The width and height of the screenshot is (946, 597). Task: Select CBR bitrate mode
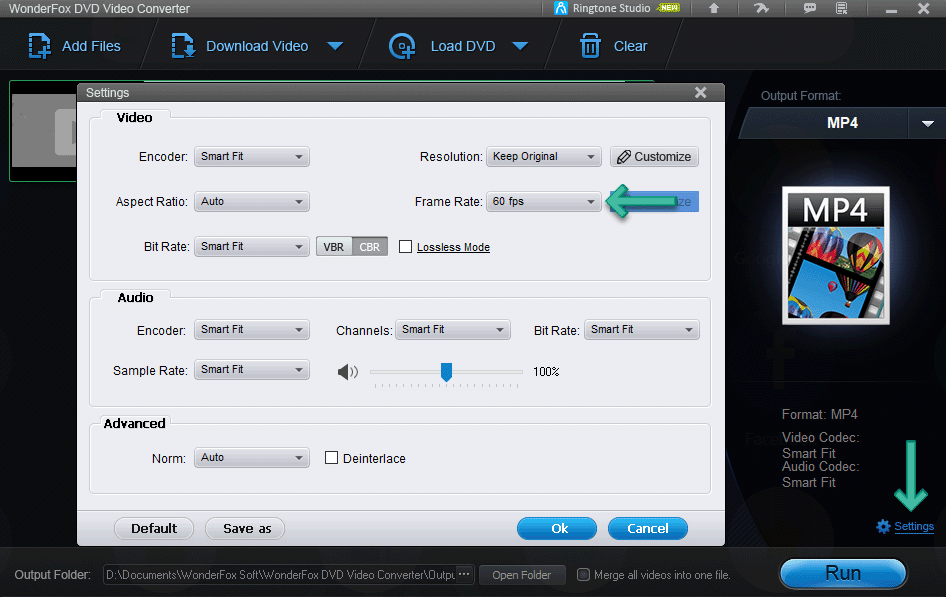pos(369,246)
